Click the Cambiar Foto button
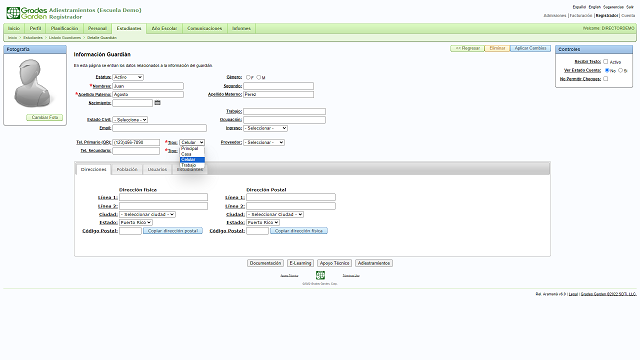 pos(44,118)
